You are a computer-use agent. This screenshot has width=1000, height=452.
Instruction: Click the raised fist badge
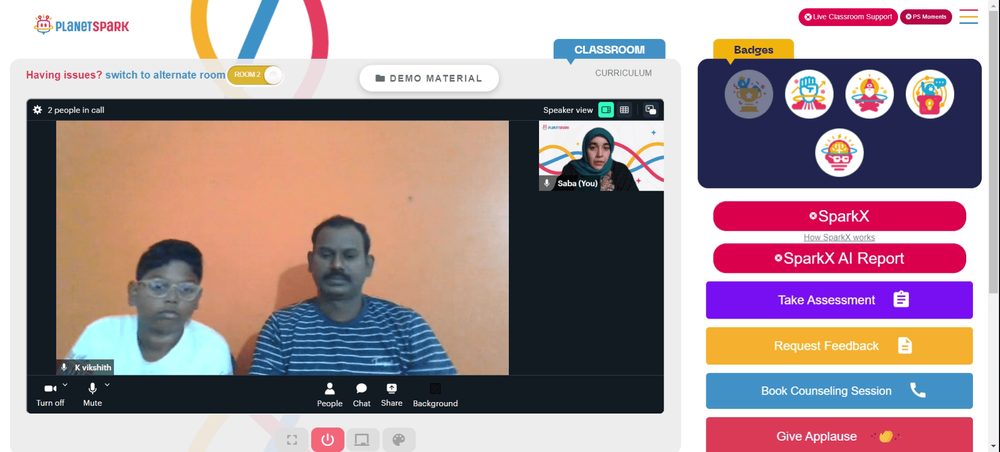pos(809,94)
